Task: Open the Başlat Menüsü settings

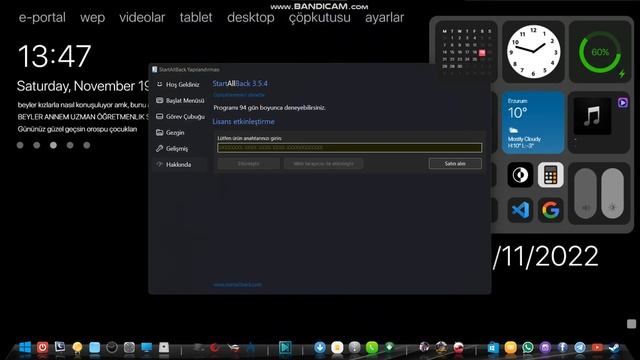Action: (180, 100)
